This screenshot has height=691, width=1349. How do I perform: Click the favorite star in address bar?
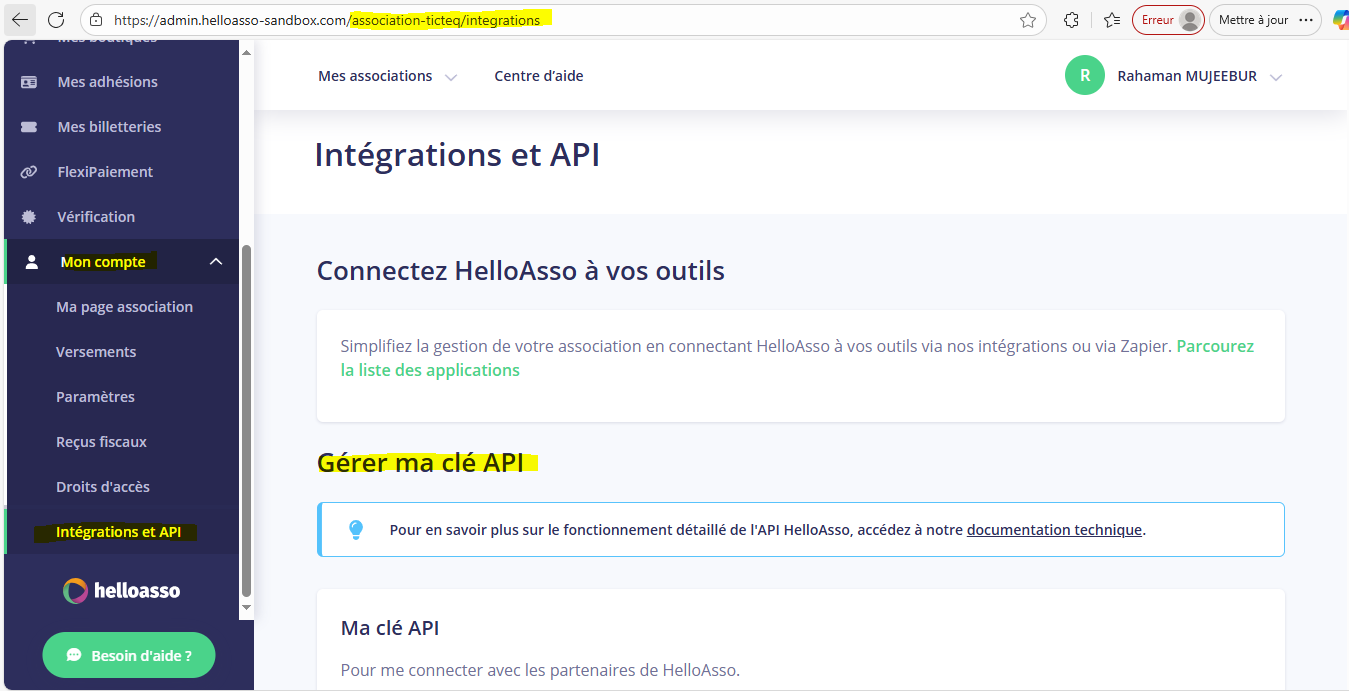[x=1027, y=20]
